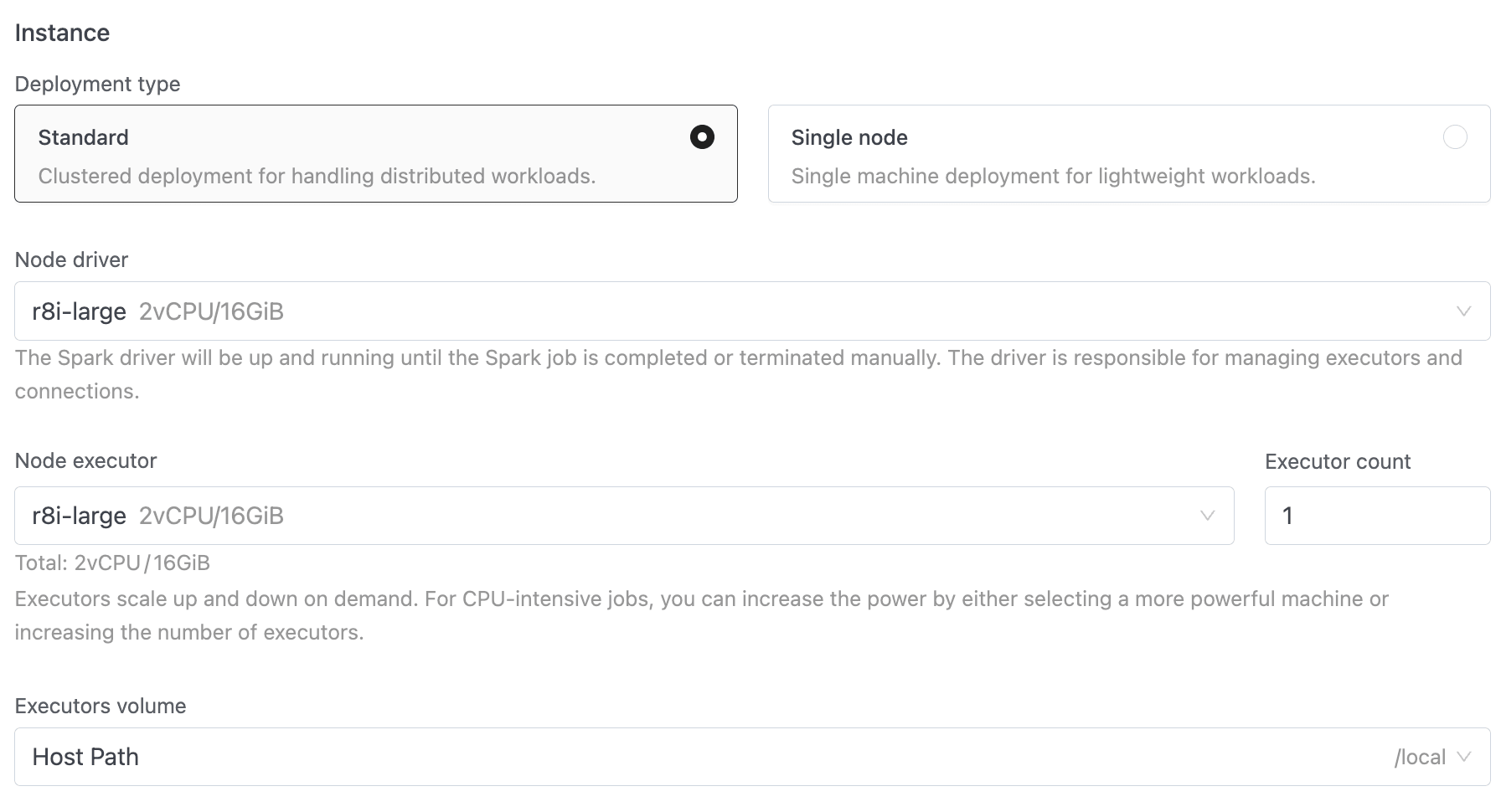The height and width of the screenshot is (812, 1501).
Task: Click the Deployment type label
Action: (97, 84)
